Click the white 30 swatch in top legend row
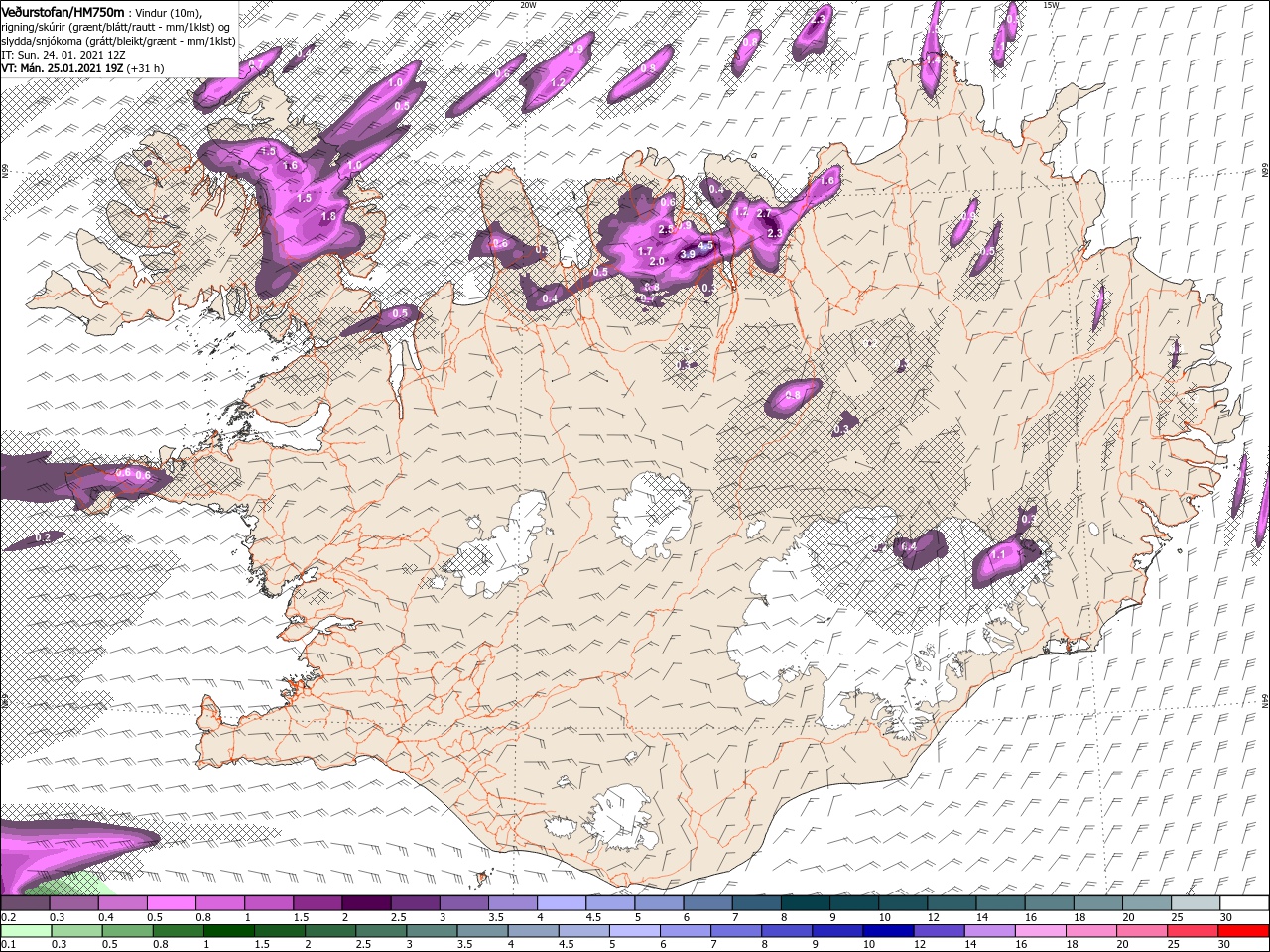 point(1244,903)
